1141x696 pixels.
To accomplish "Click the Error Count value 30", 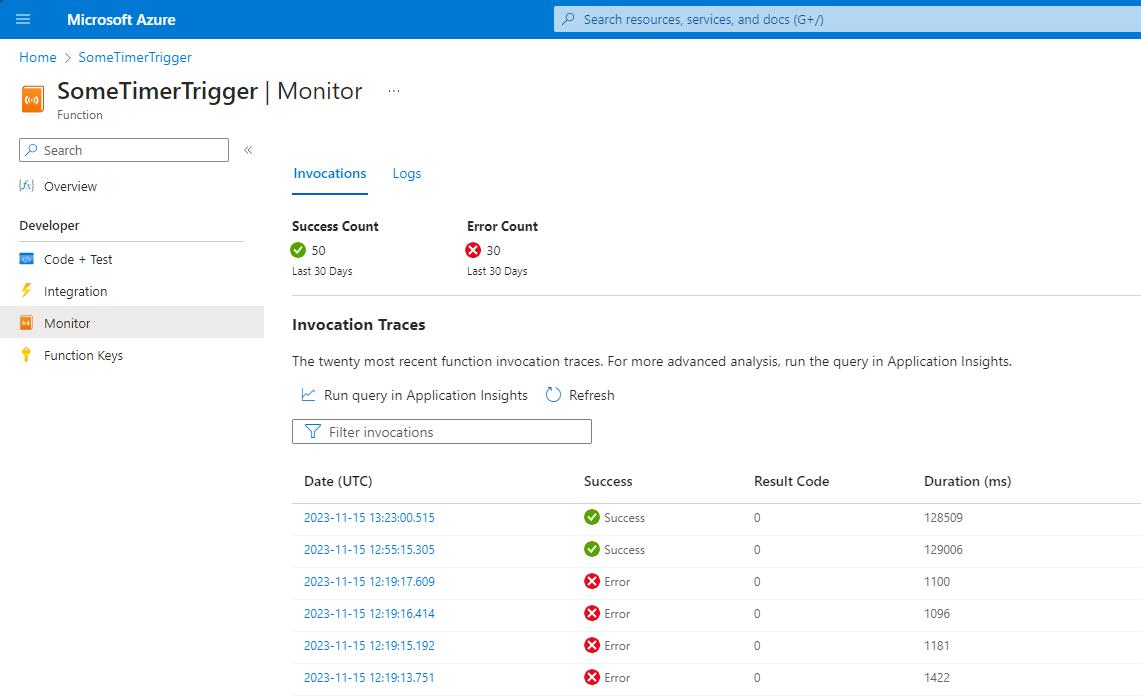I will pyautogui.click(x=493, y=250).
